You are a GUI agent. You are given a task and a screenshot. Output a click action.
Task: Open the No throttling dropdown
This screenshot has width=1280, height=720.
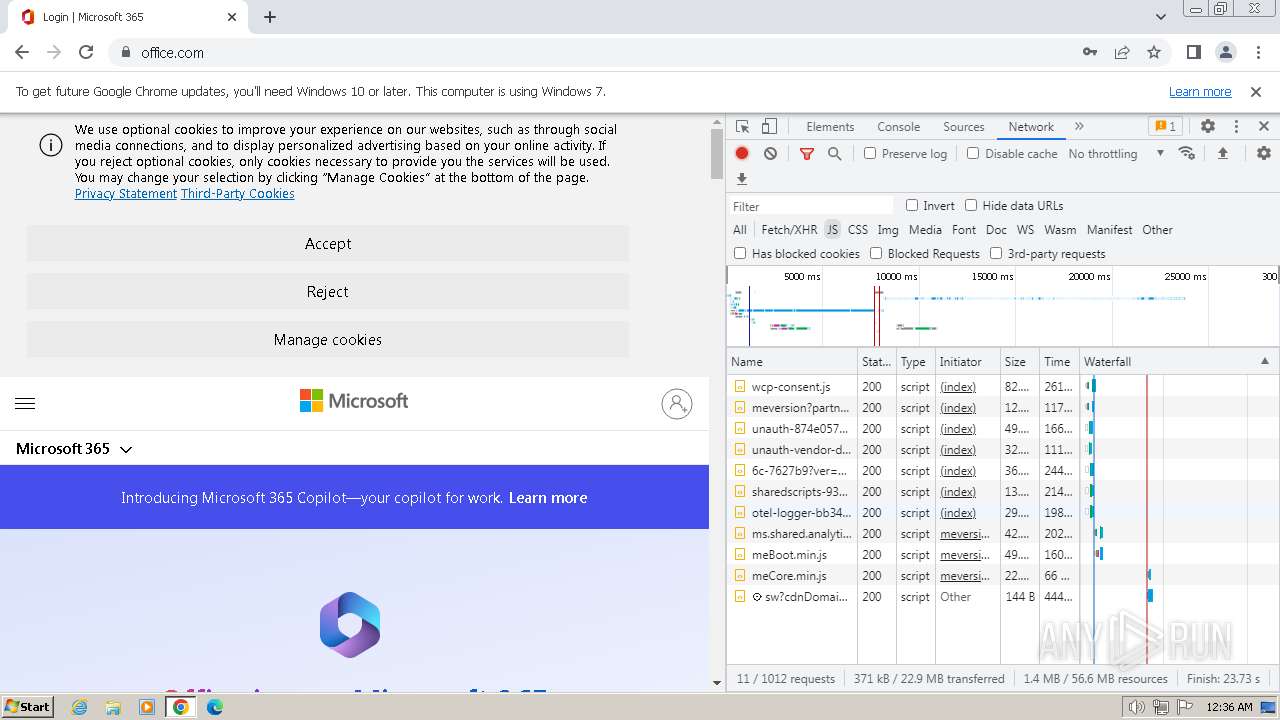click(1116, 153)
